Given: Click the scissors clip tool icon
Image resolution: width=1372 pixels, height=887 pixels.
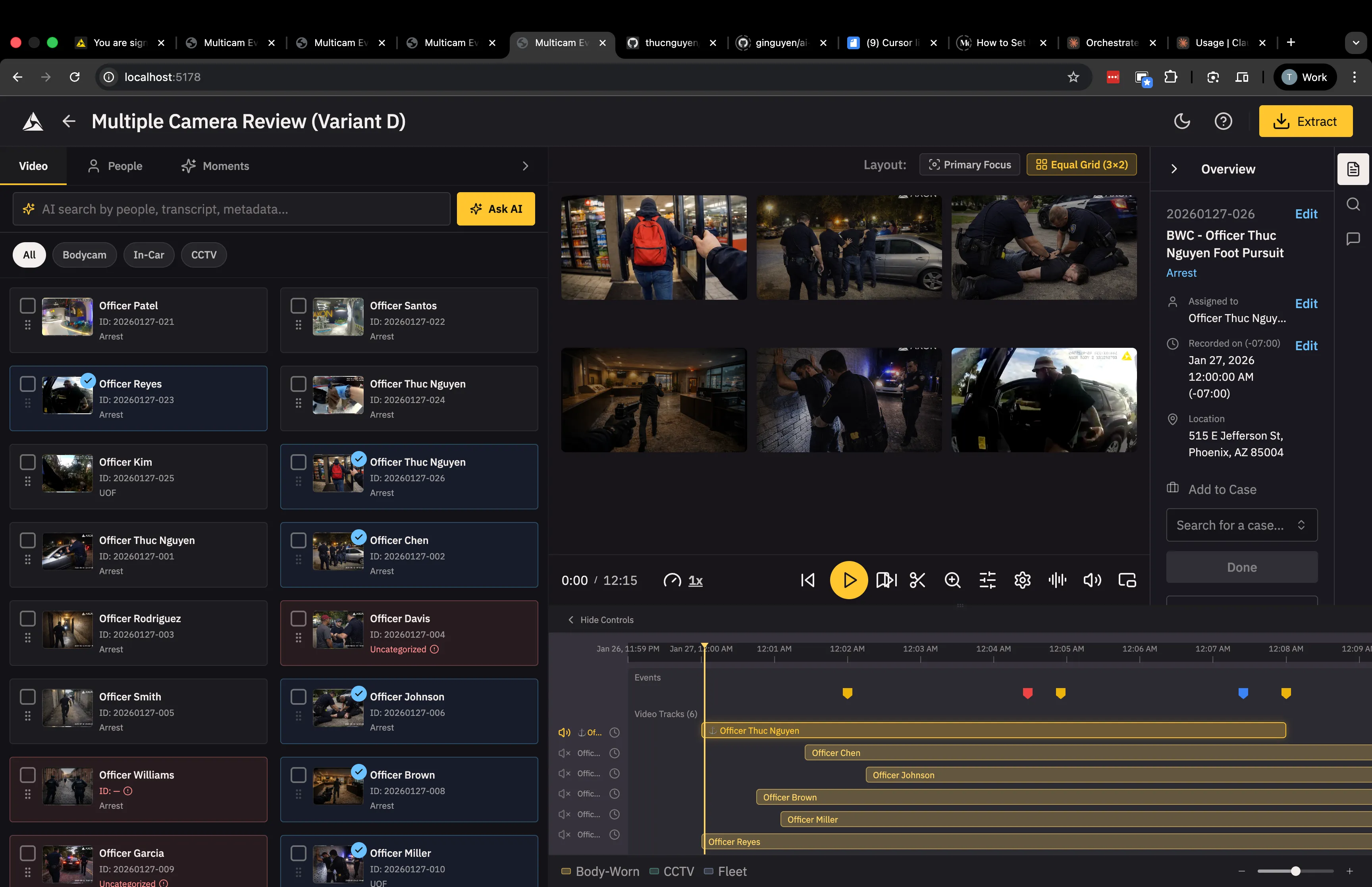Looking at the screenshot, I should point(917,580).
